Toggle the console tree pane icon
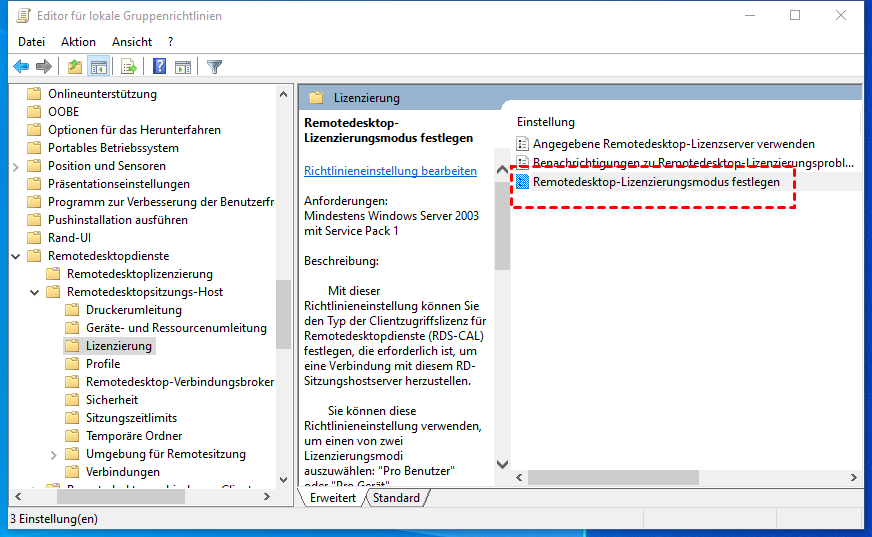The width and height of the screenshot is (872, 537). pos(99,67)
